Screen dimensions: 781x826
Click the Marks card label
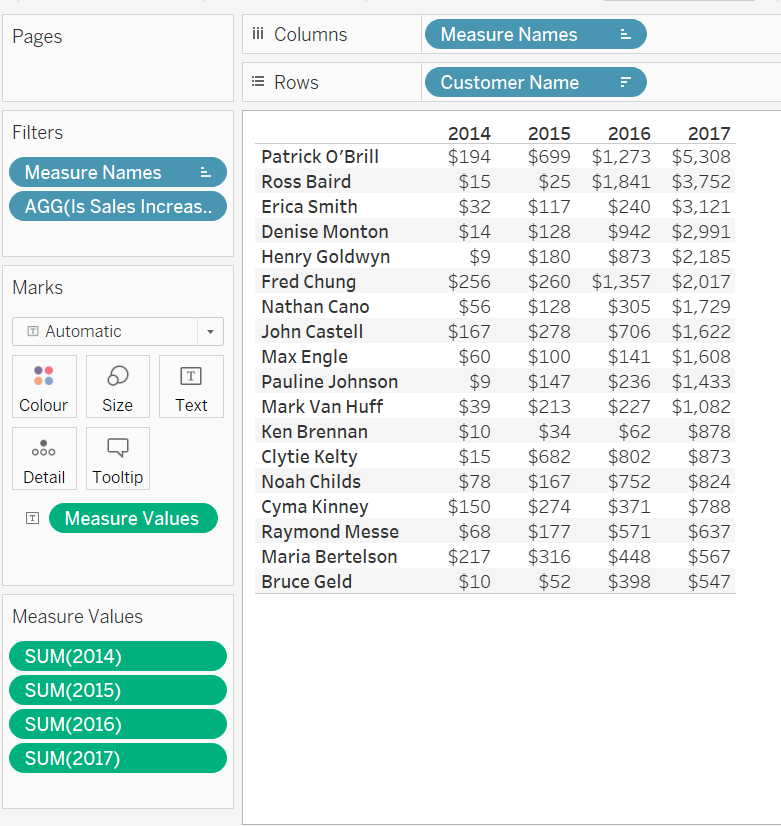pyautogui.click(x=37, y=288)
